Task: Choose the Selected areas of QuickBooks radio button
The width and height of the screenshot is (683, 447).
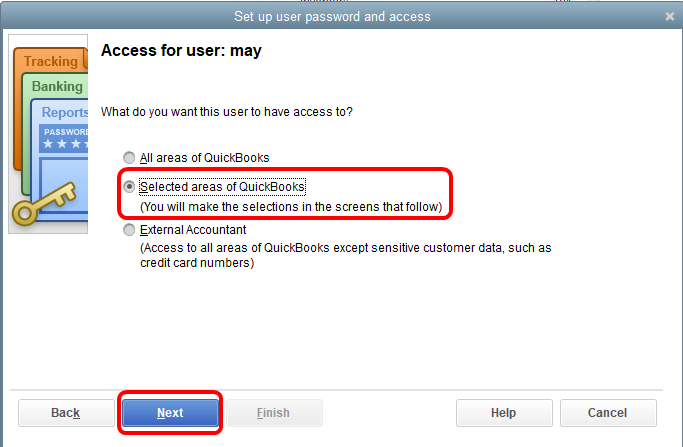Action: click(x=128, y=187)
